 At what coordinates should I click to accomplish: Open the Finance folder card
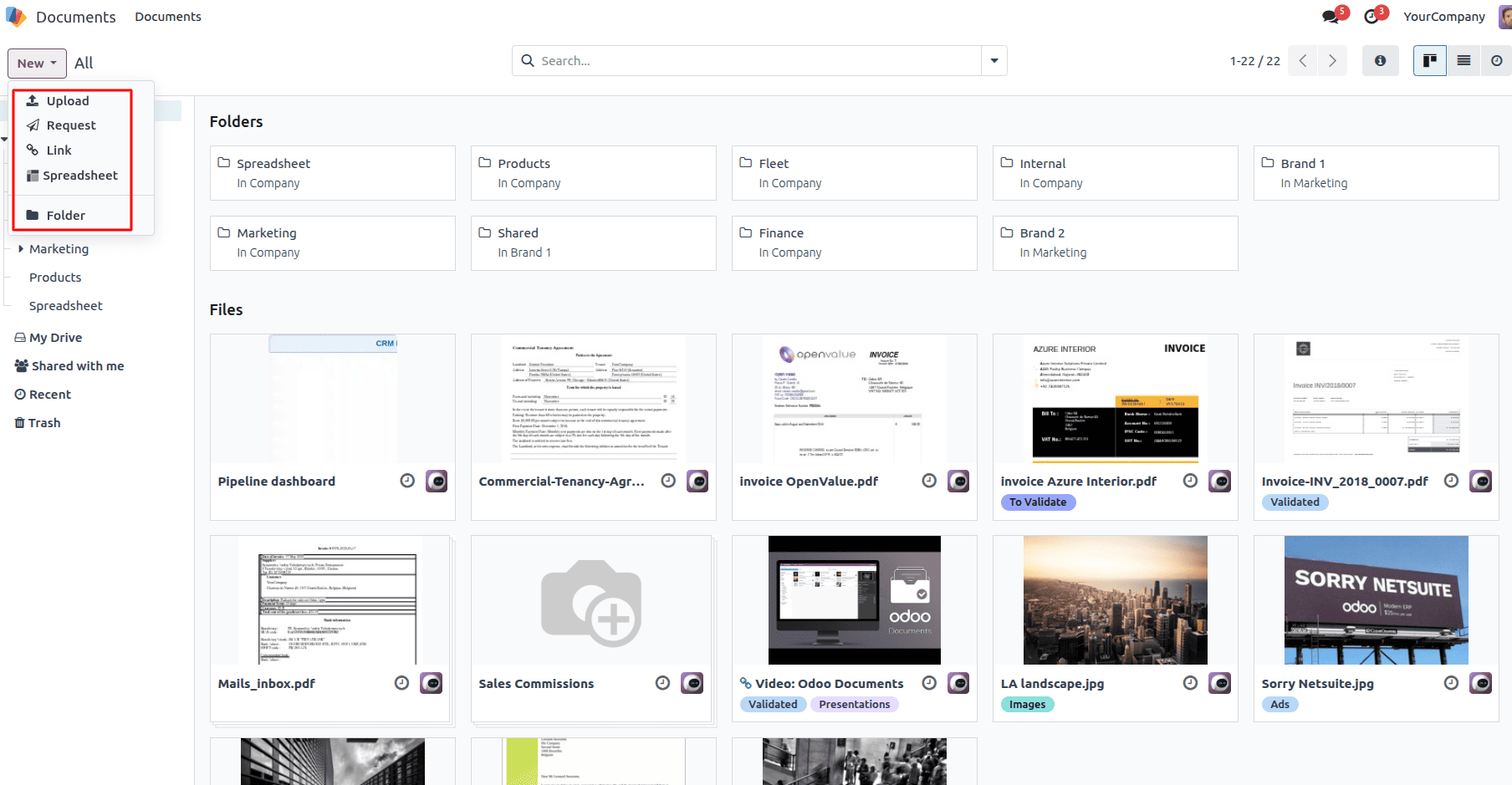click(x=855, y=243)
